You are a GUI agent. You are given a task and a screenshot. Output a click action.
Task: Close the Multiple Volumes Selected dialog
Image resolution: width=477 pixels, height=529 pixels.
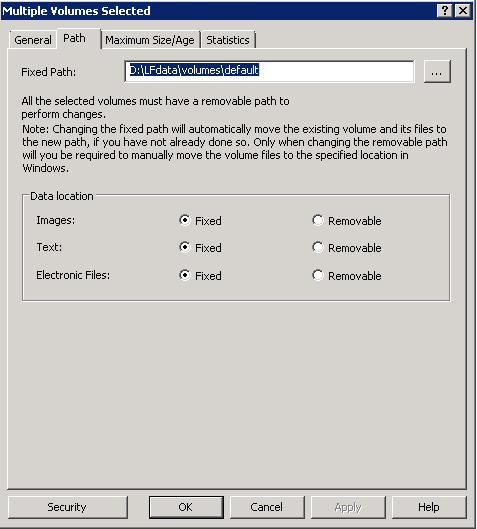coord(463,11)
